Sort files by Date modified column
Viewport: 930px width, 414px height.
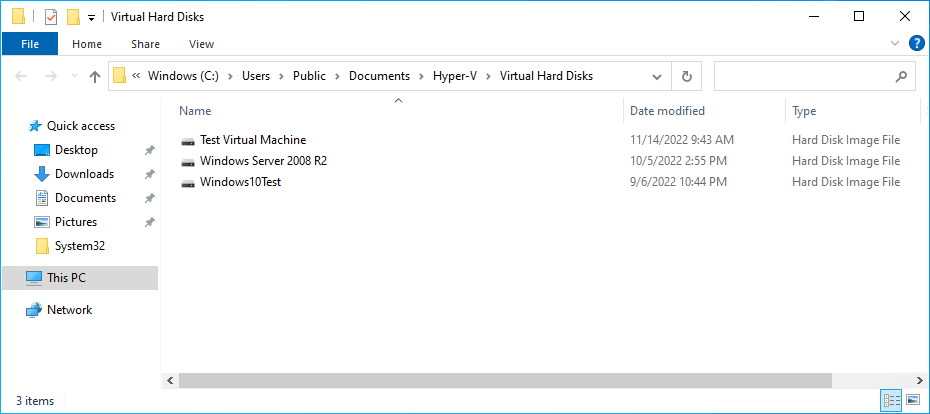(667, 111)
